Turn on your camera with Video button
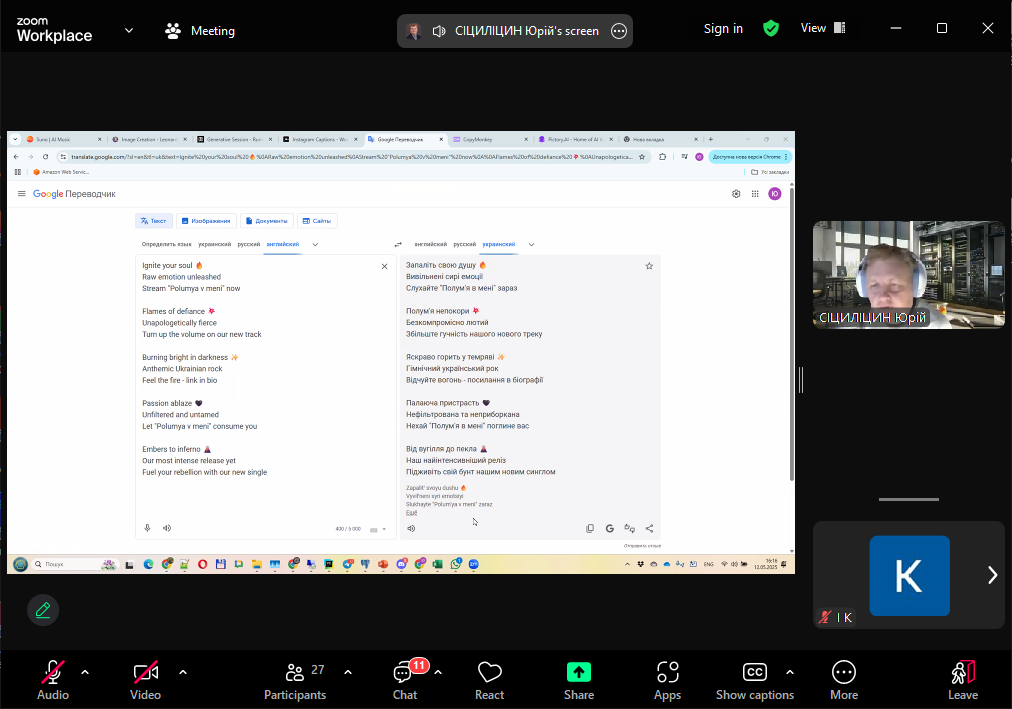The width and height of the screenshot is (1012, 709). pyautogui.click(x=145, y=681)
